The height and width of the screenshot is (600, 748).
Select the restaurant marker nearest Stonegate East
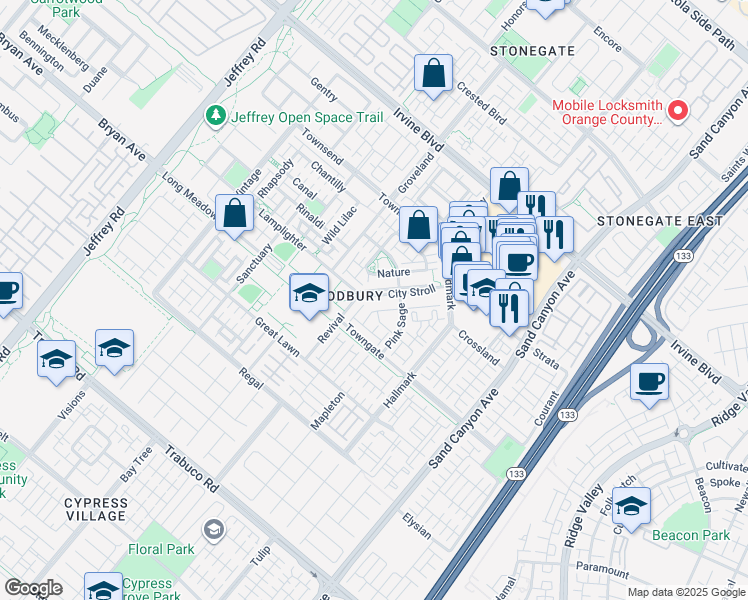[x=554, y=238]
